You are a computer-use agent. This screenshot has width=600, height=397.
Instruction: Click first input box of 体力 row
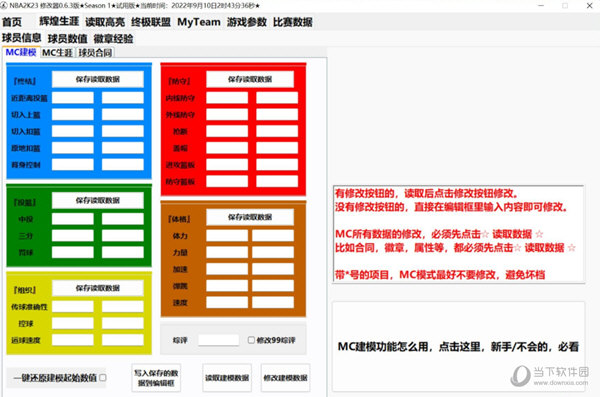point(227,235)
